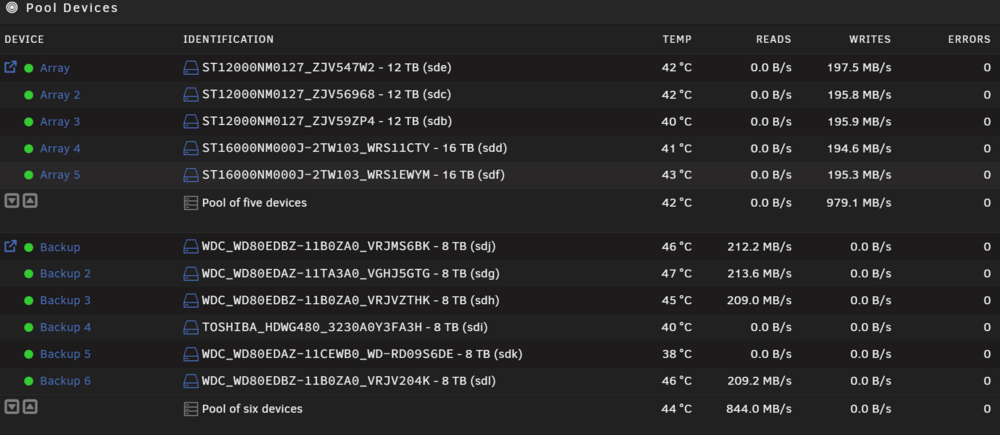
Task: Open the Array pool external link icon
Action: pyautogui.click(x=10, y=67)
